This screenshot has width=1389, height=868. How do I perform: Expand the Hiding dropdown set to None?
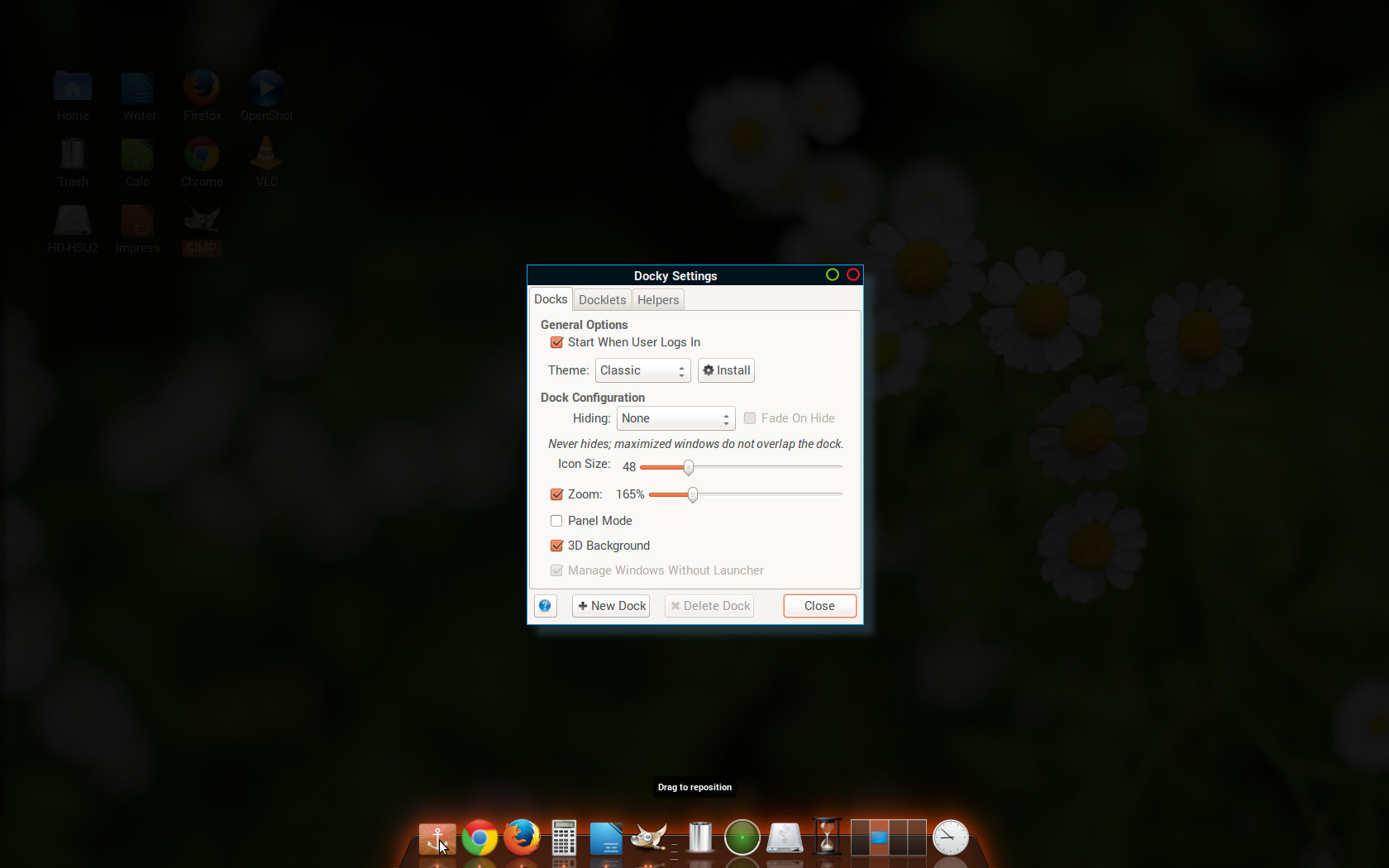pyautogui.click(x=675, y=418)
